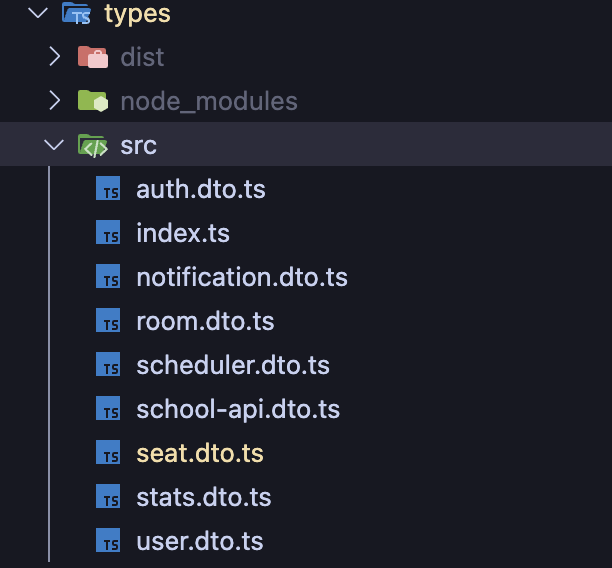The height and width of the screenshot is (568, 612).
Task: Open the modified seat.dto.ts file
Action: (200, 453)
